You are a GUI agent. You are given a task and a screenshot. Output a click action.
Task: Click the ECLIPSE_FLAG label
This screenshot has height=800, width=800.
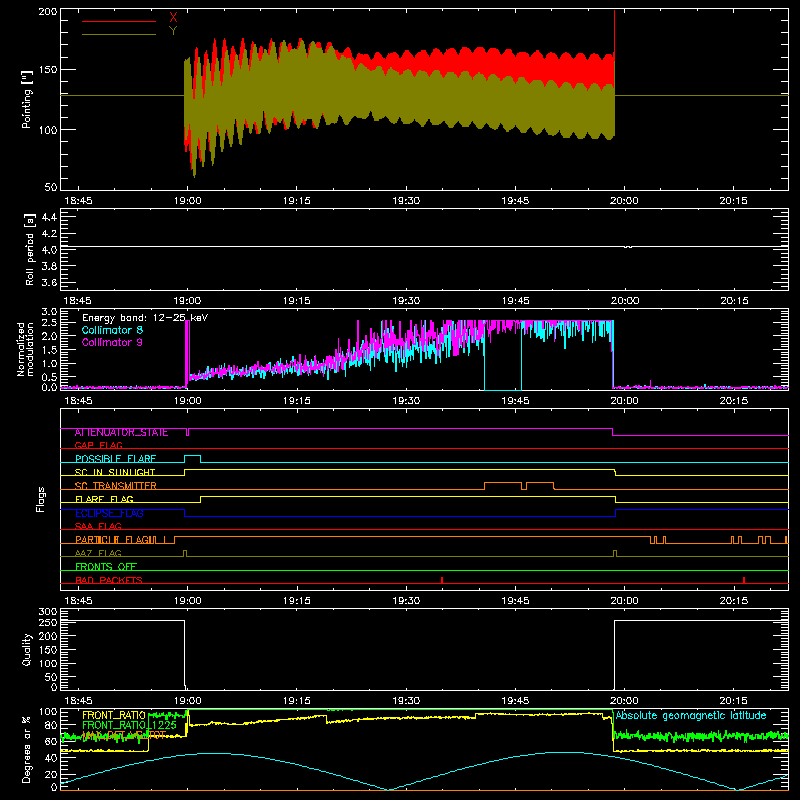109,513
